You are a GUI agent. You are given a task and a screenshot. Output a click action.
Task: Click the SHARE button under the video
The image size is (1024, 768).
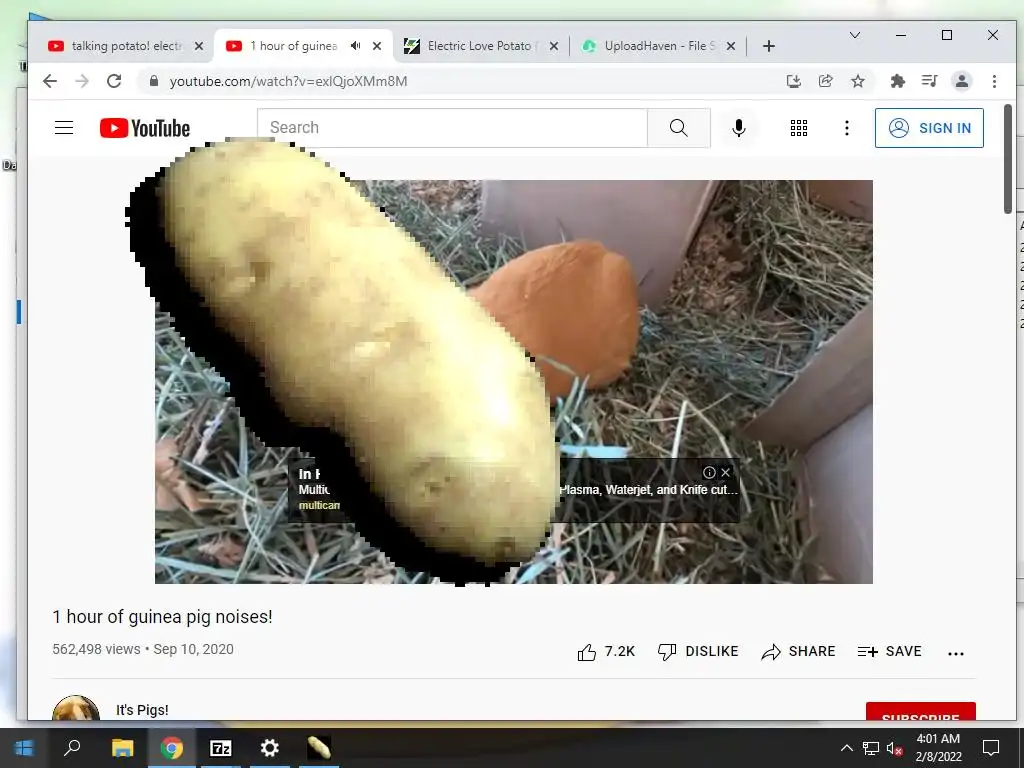click(x=798, y=652)
